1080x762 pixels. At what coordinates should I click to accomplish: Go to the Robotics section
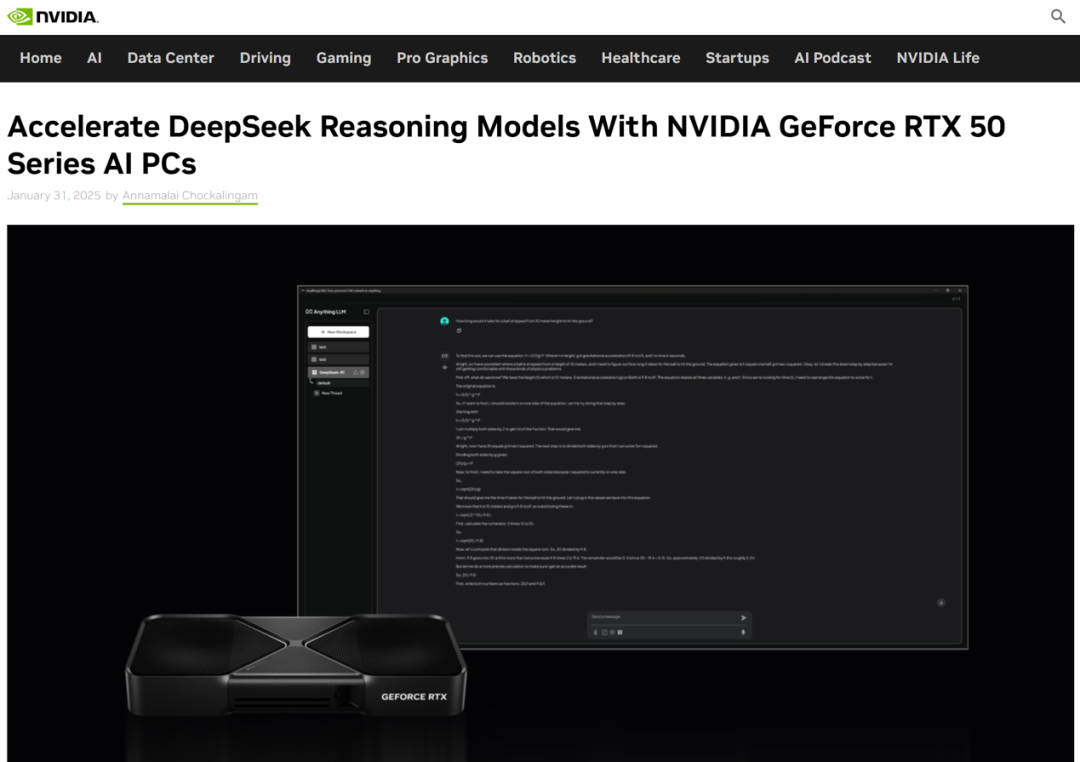[x=544, y=58]
